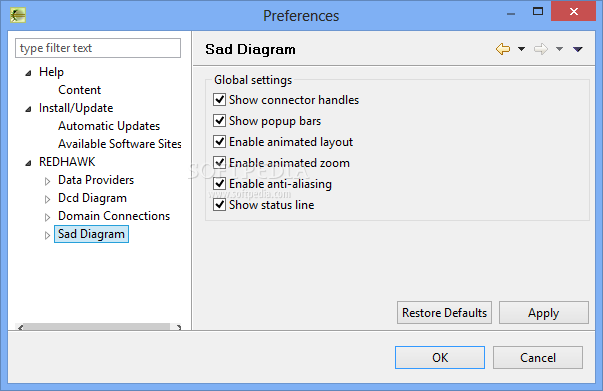Open the back history dropdown arrow
The height and width of the screenshot is (391, 603).
[521, 49]
